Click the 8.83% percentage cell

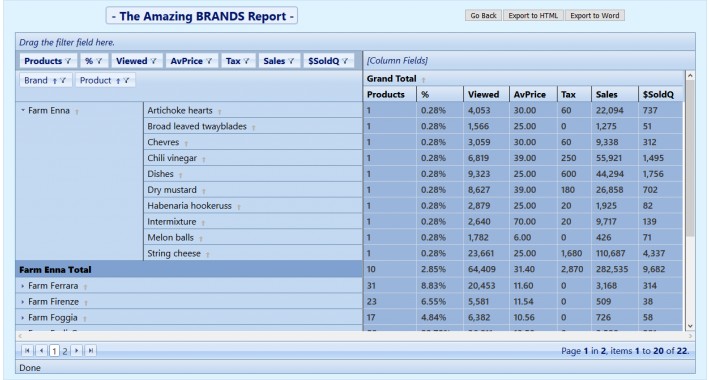tap(433, 286)
